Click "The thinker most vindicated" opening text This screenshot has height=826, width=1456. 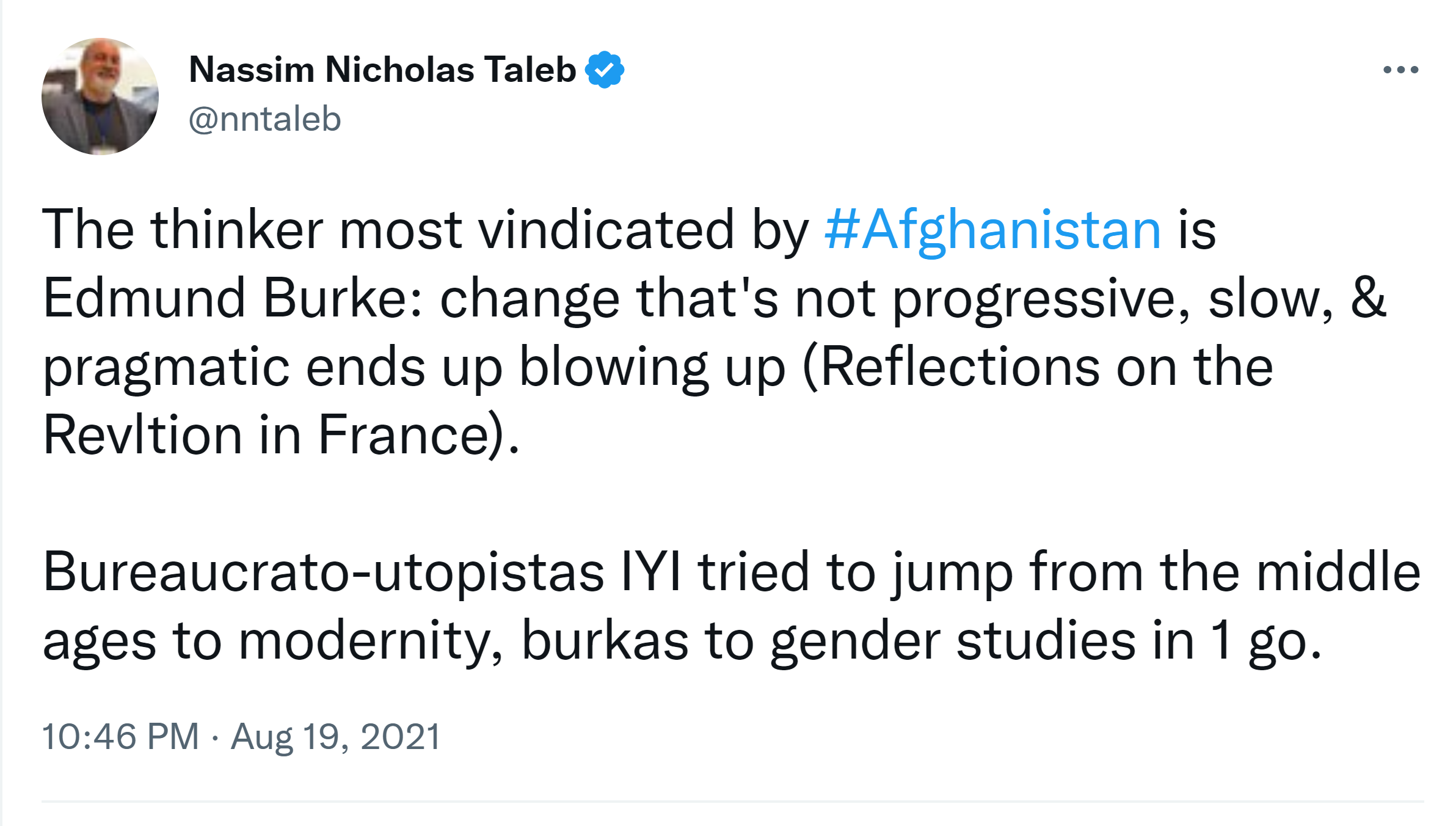[x=252, y=230]
